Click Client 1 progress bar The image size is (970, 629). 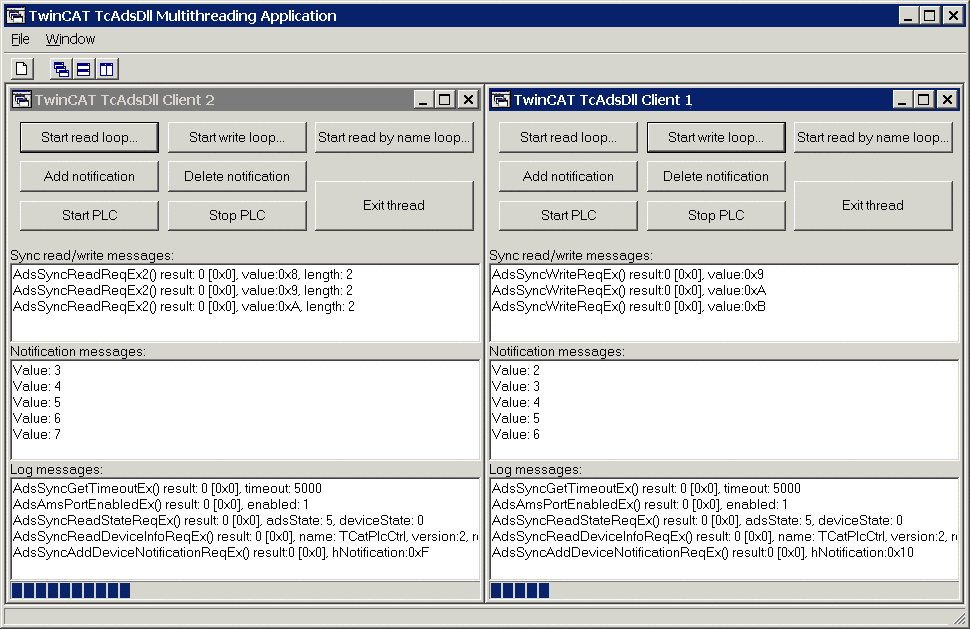point(724,591)
